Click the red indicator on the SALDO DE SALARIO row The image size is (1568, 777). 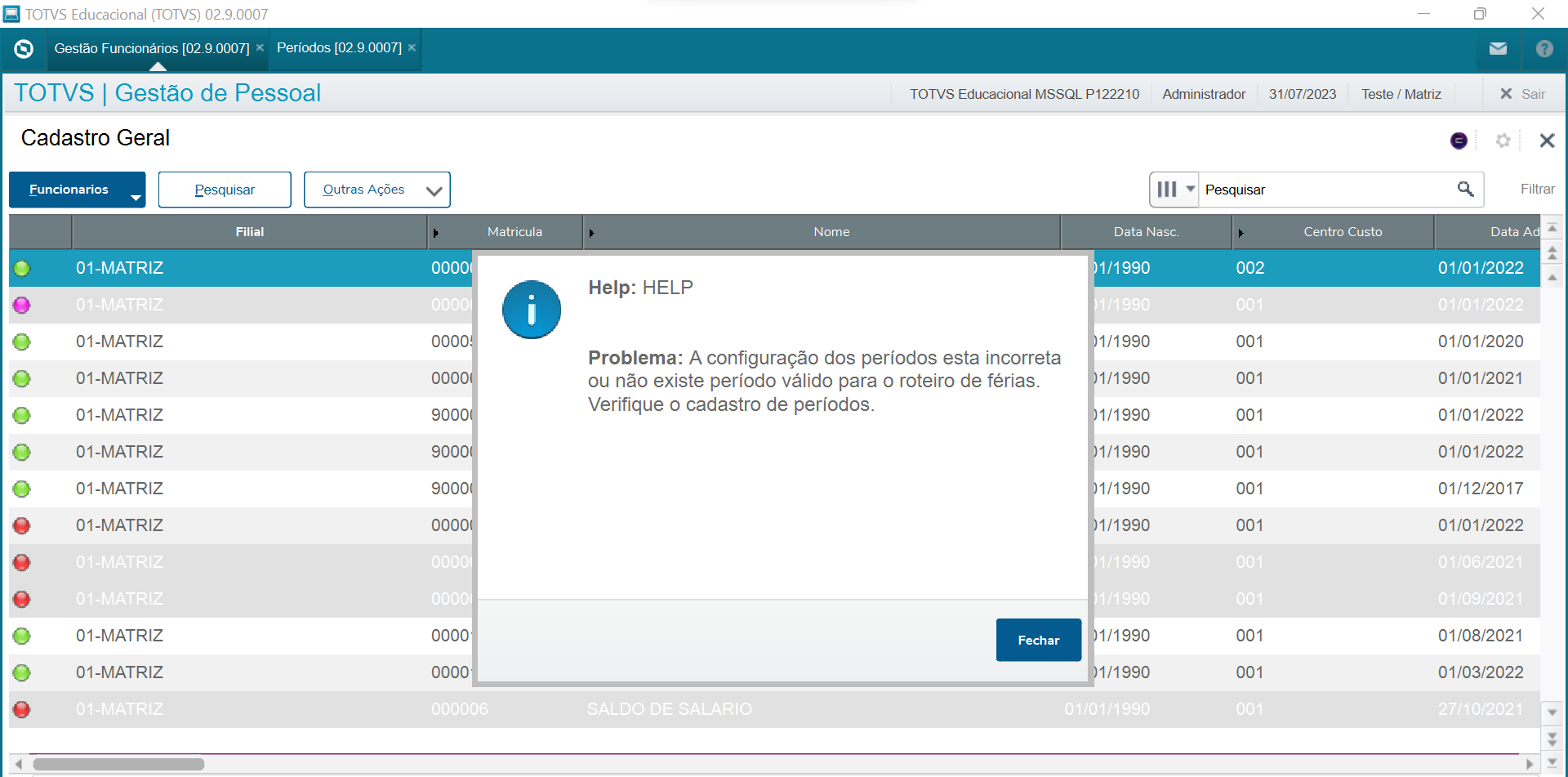(22, 709)
